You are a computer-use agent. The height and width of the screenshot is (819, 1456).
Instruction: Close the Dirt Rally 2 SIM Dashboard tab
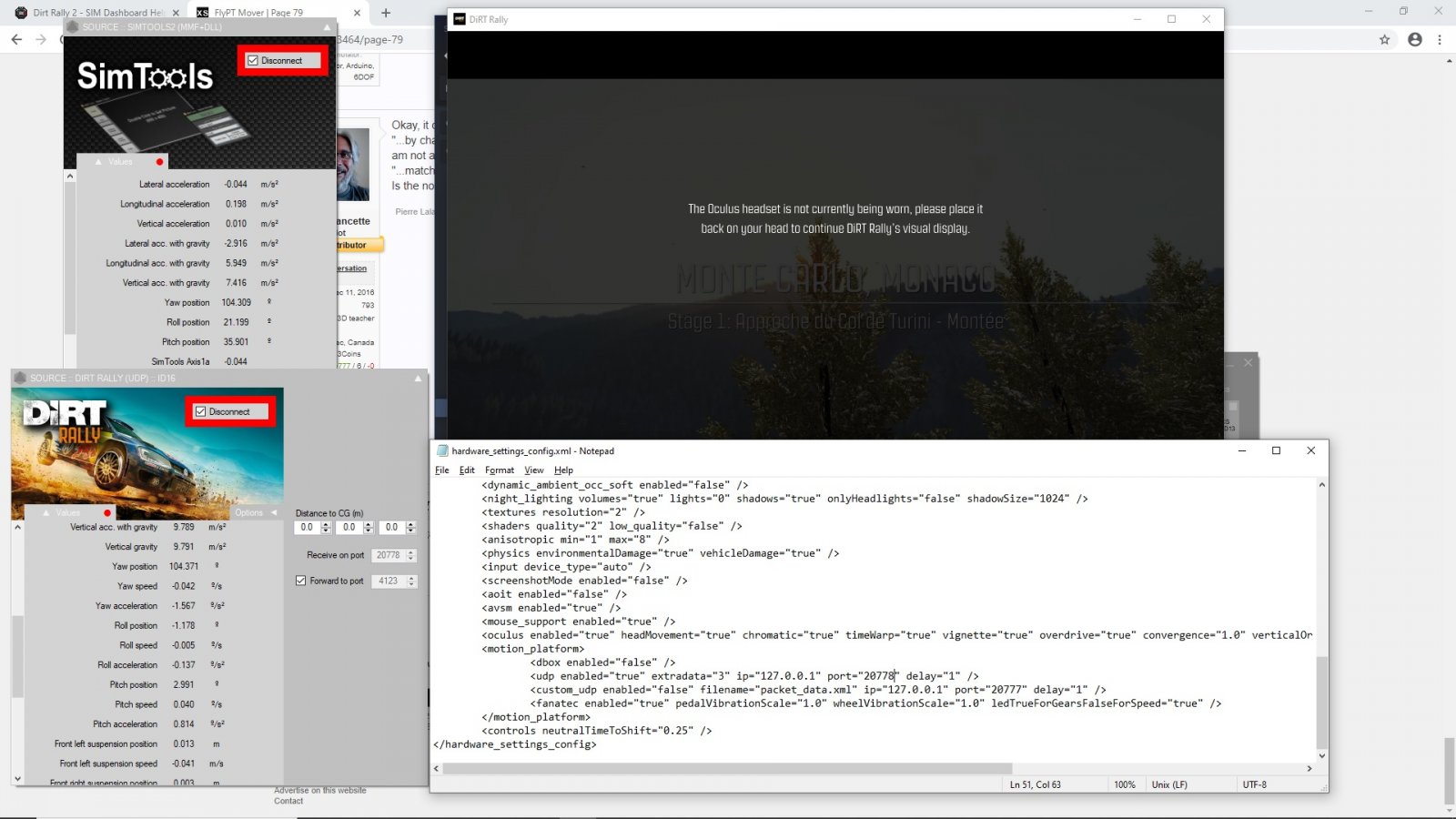click(176, 13)
